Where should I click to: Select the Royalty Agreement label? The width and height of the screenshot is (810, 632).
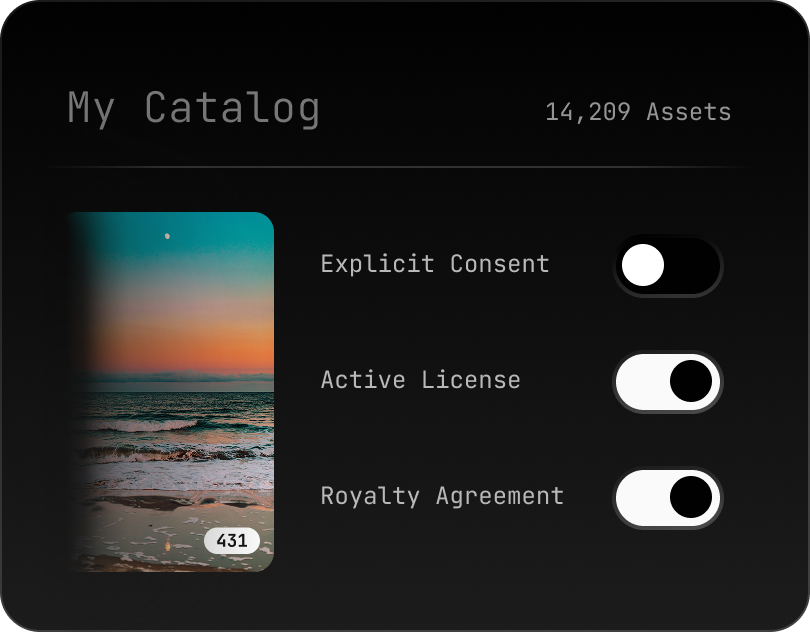click(442, 496)
